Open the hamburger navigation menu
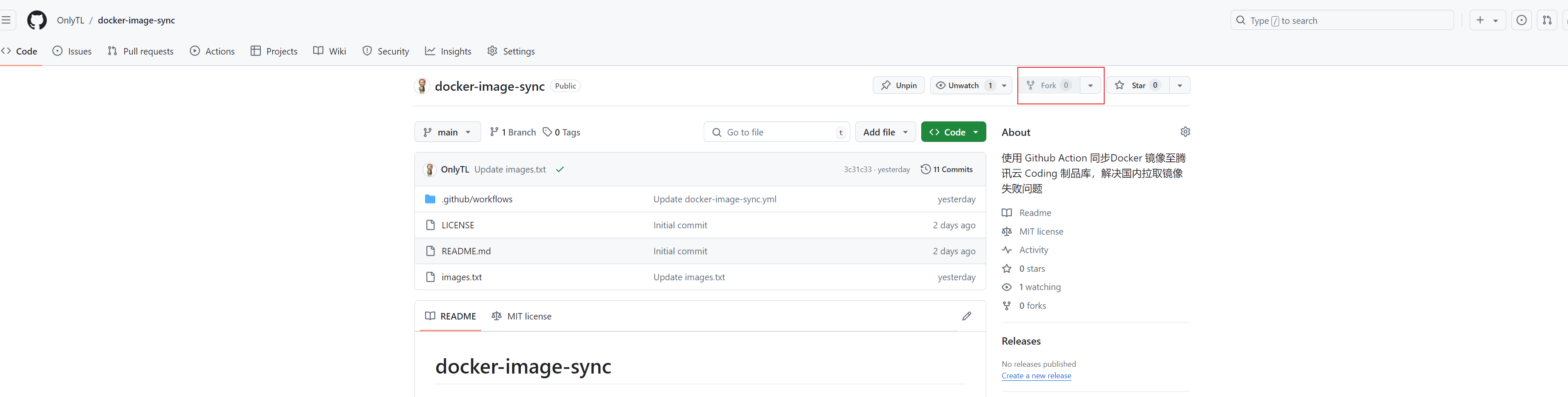The height and width of the screenshot is (397, 1568). (x=6, y=20)
